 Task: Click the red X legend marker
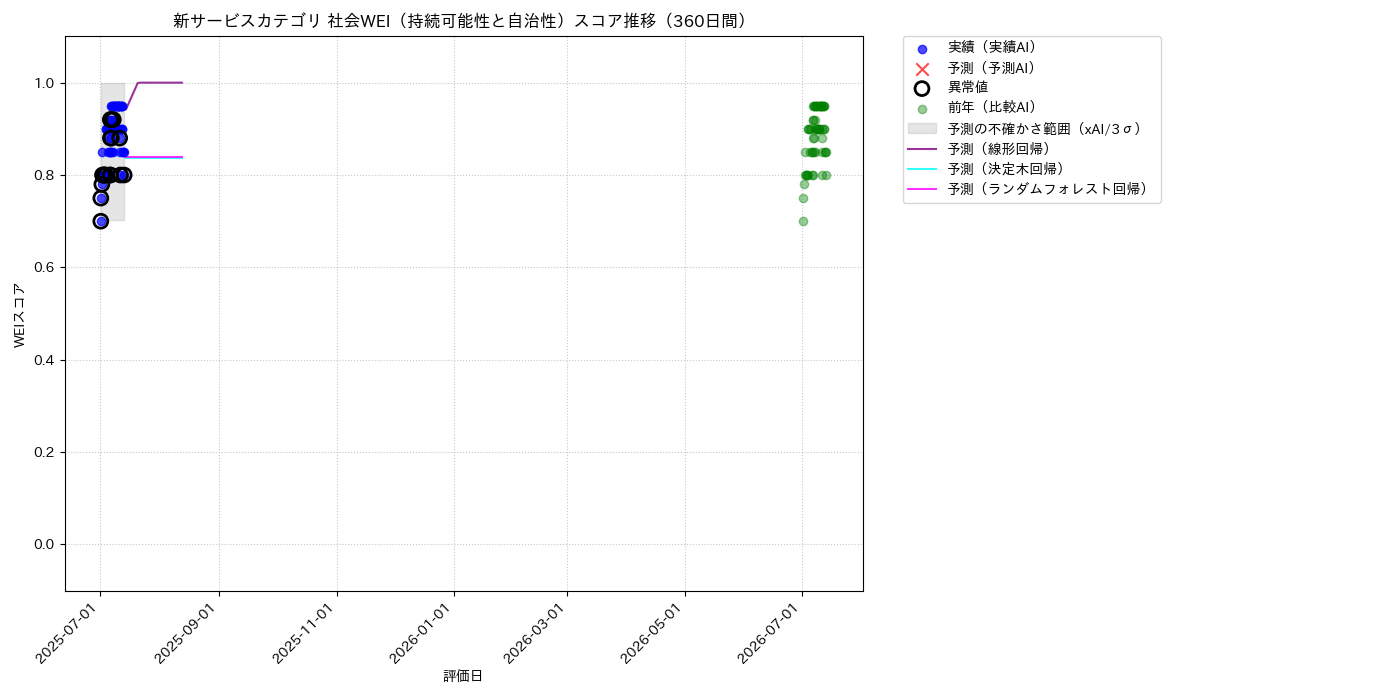tap(922, 69)
